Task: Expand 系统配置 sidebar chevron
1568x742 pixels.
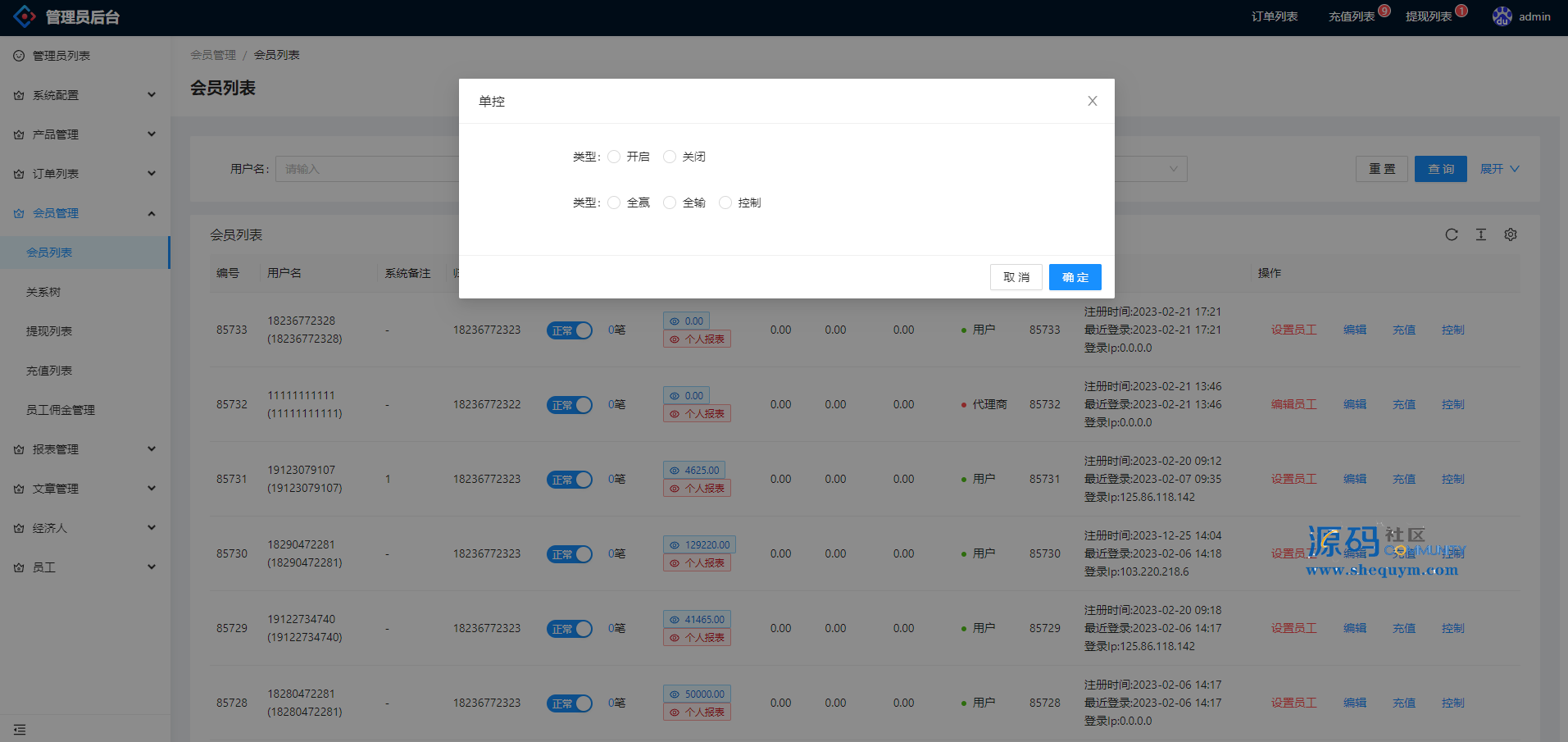Action: (152, 95)
